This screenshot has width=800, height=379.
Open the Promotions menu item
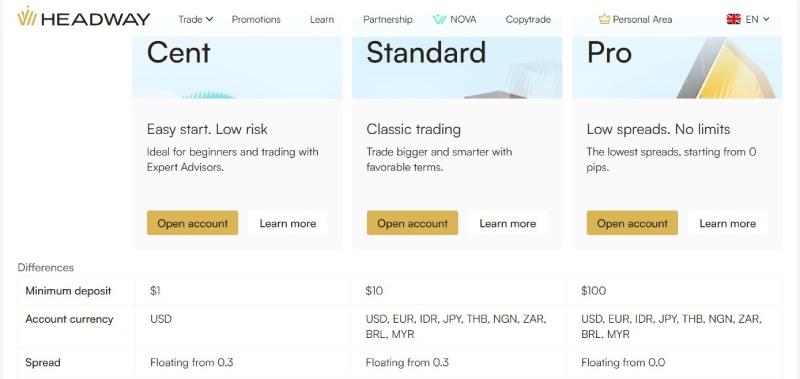(256, 19)
